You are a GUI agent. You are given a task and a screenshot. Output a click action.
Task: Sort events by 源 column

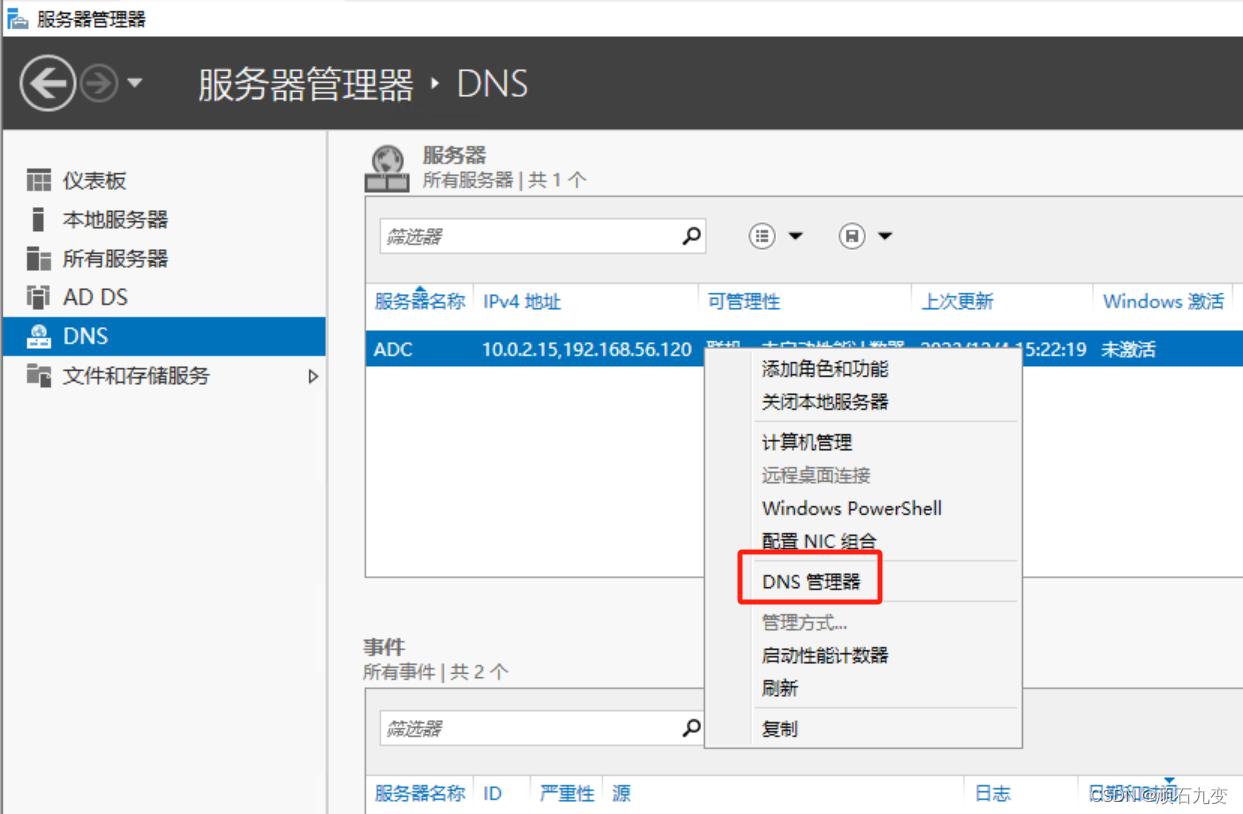coord(621,793)
